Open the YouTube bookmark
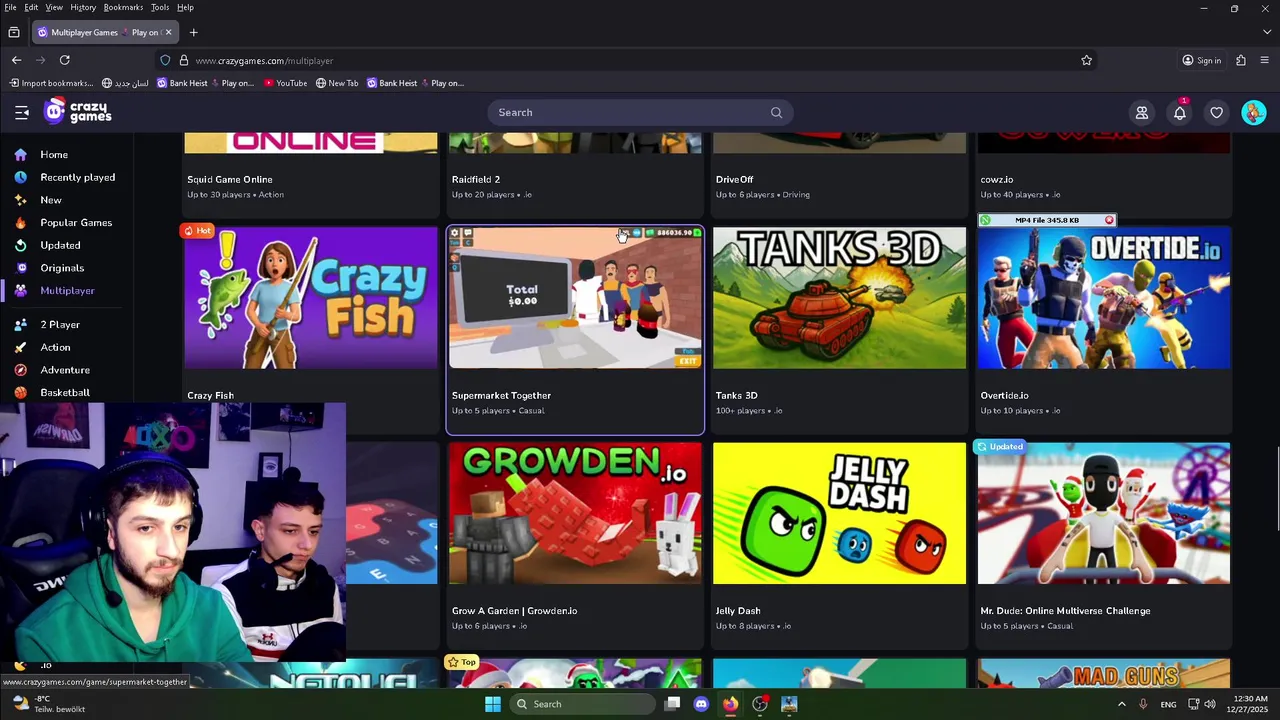Screen dimensions: 1280x720 tap(285, 83)
